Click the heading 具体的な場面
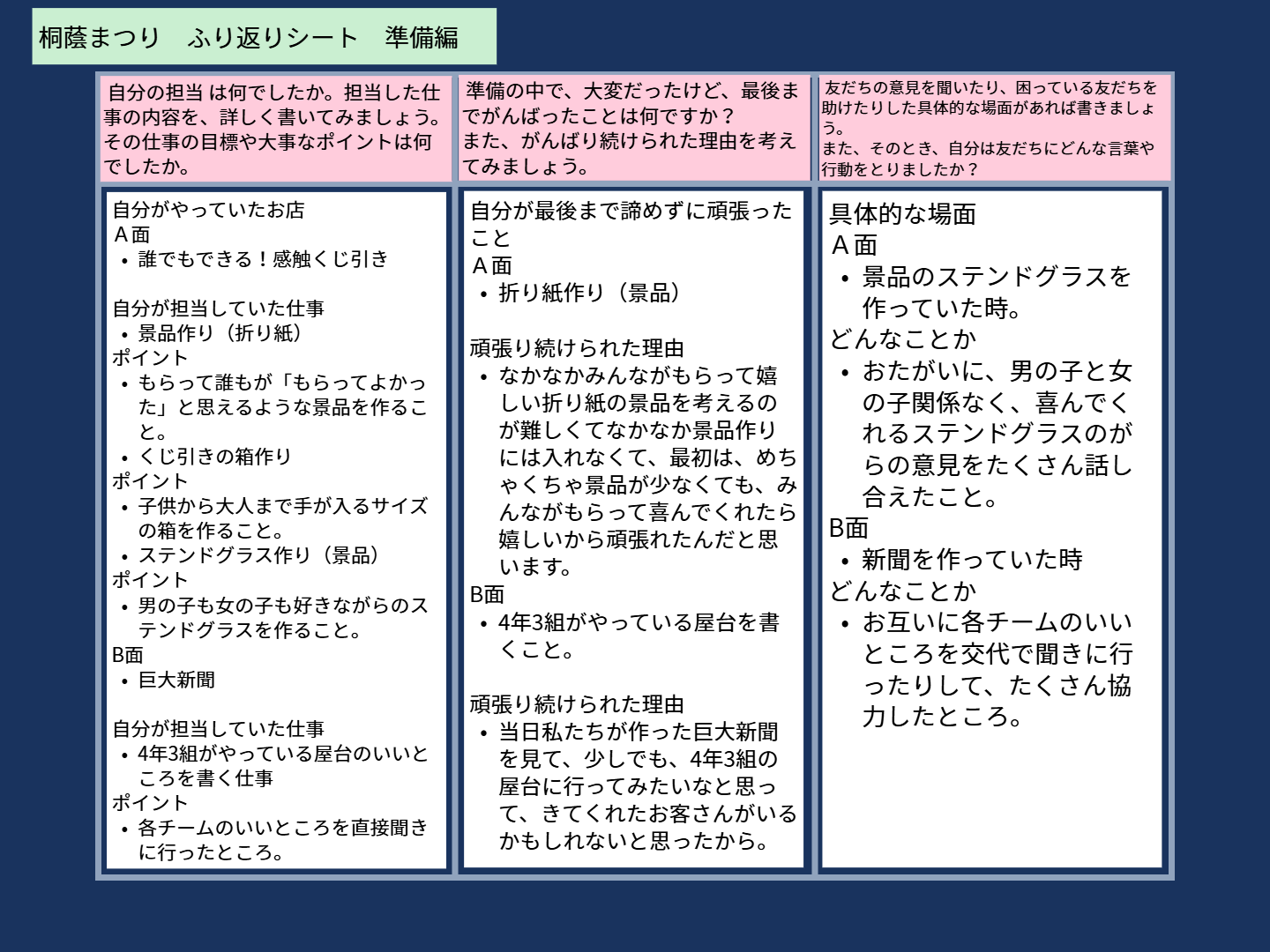1270x952 pixels. tap(902, 214)
